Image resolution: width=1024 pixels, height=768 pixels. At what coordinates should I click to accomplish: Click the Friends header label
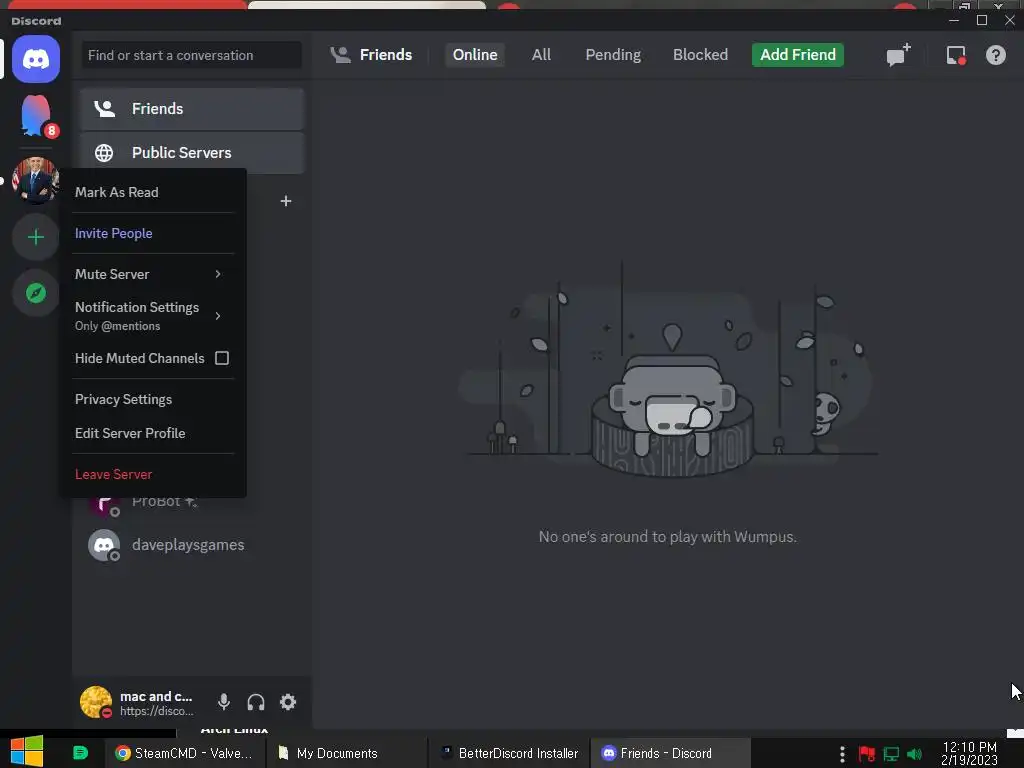pos(386,55)
